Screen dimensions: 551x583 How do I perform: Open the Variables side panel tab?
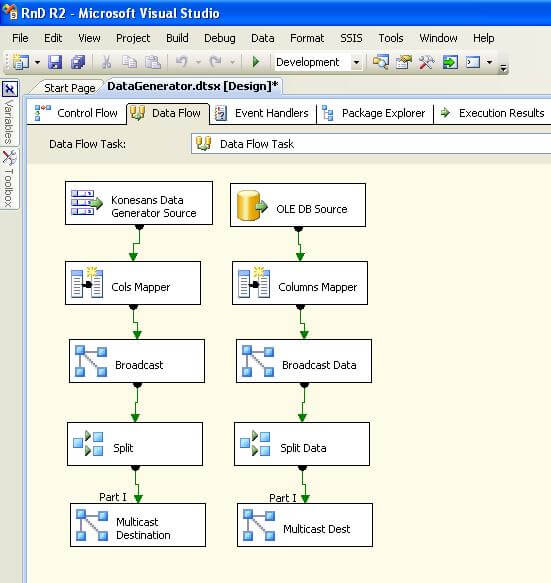(9, 113)
